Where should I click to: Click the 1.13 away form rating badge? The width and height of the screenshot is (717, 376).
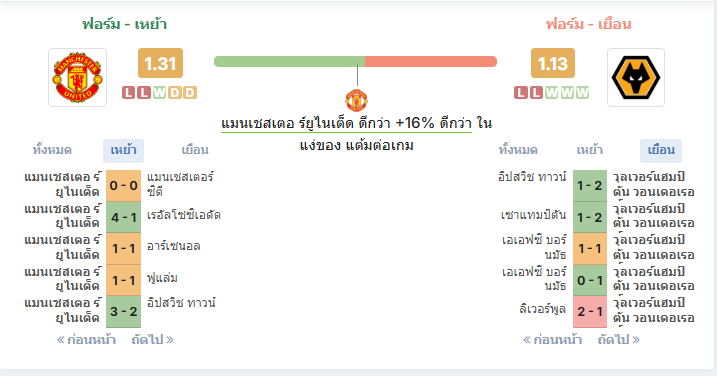[x=552, y=63]
